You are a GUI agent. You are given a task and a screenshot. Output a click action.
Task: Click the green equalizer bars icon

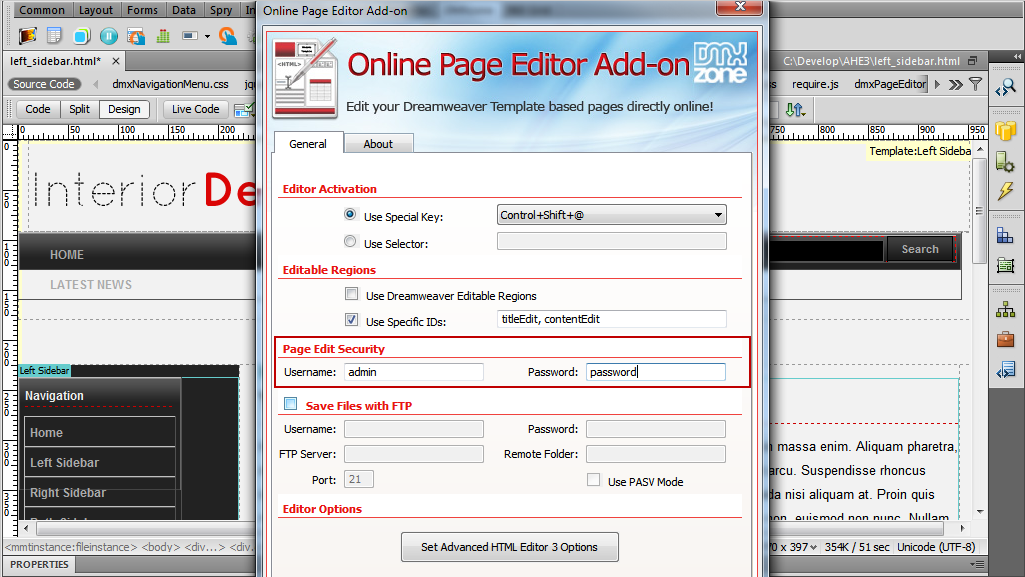click(163, 35)
